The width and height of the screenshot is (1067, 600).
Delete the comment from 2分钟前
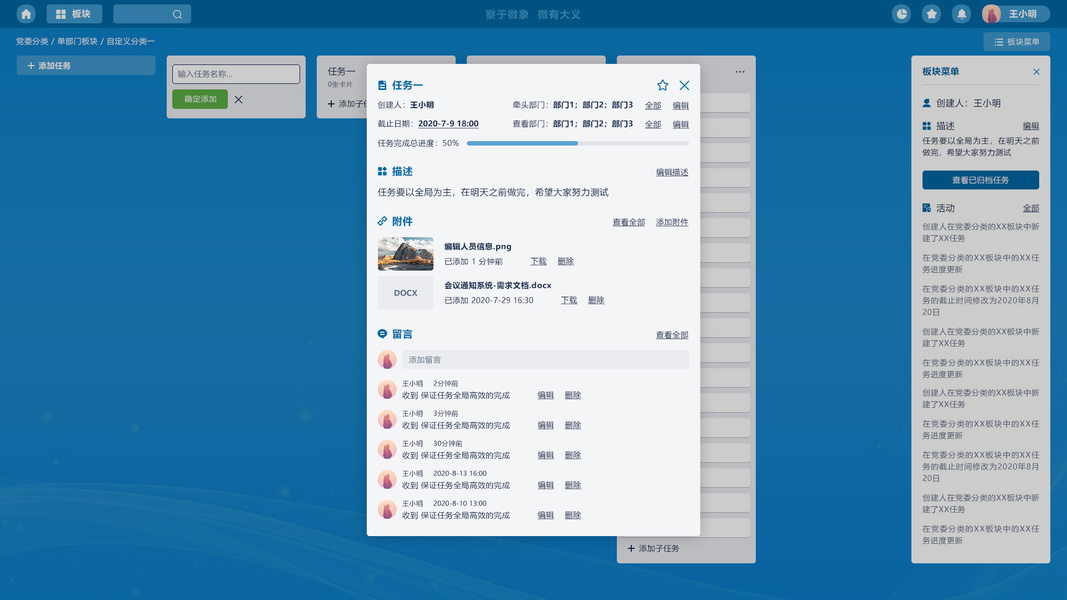572,395
